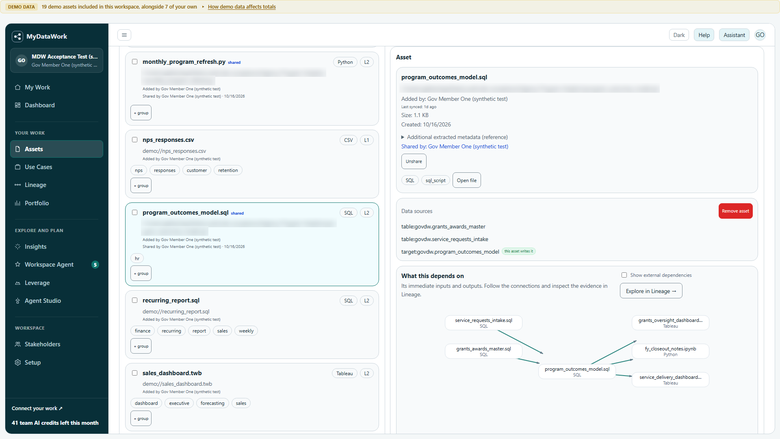
Task: Open the Assistant panel
Action: 734,35
